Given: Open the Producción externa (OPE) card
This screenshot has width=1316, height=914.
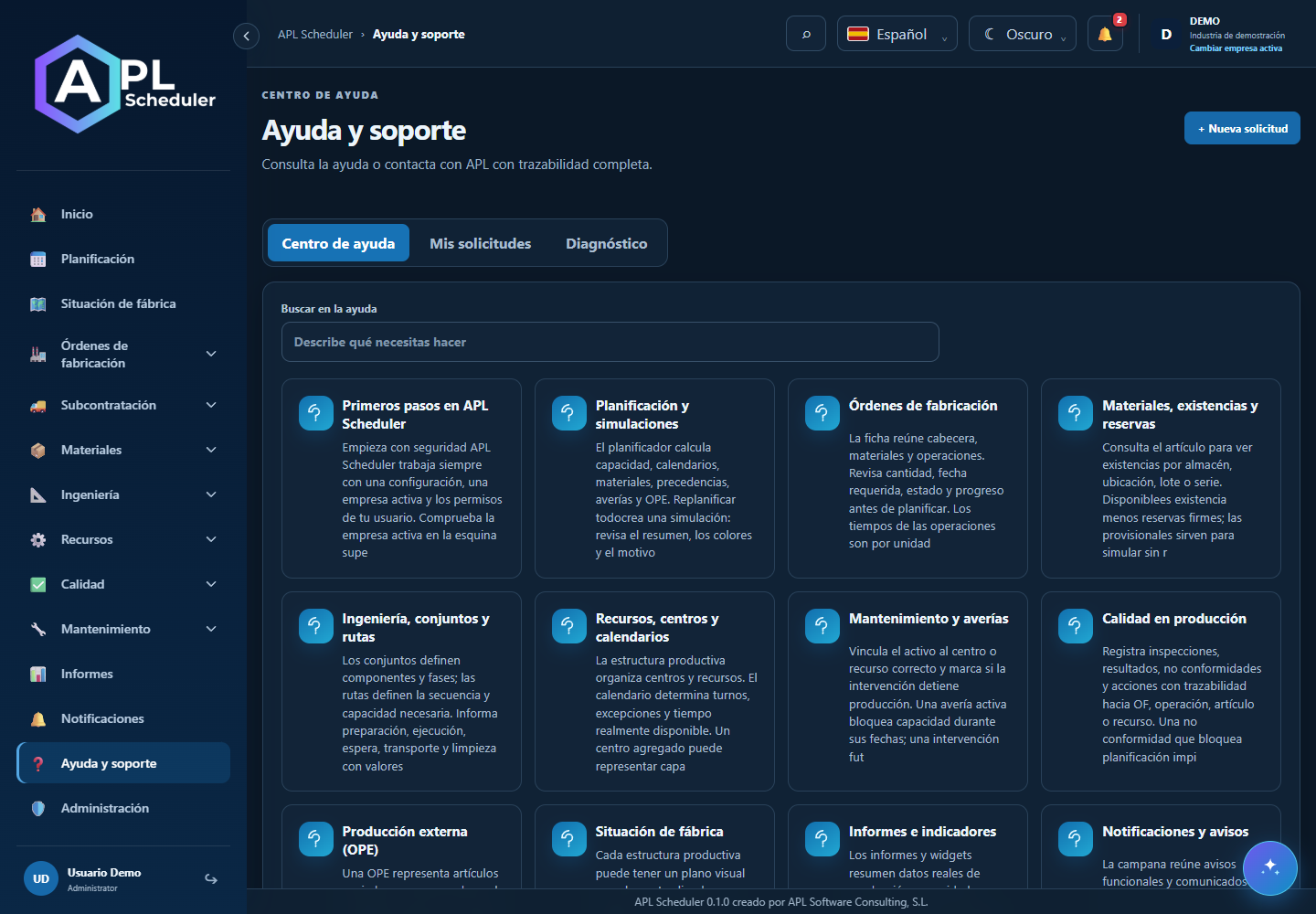Looking at the screenshot, I should (401, 846).
